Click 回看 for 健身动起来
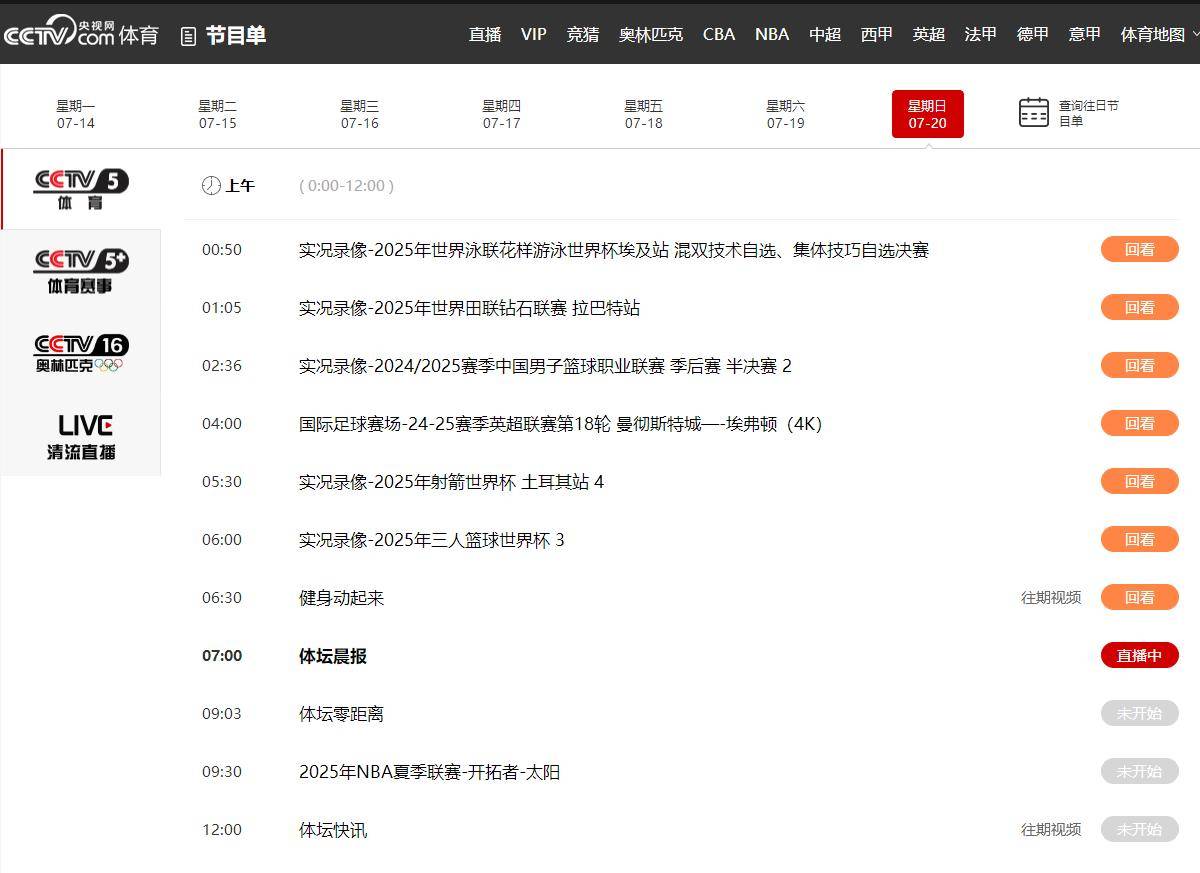The width and height of the screenshot is (1200, 873). (1140, 597)
